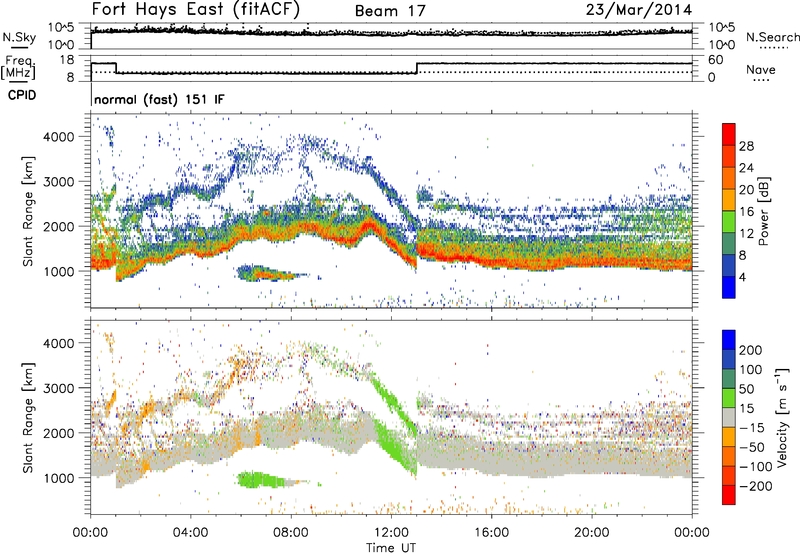
Task: Click the 'N.Sky' legend label
Action: pos(19,37)
